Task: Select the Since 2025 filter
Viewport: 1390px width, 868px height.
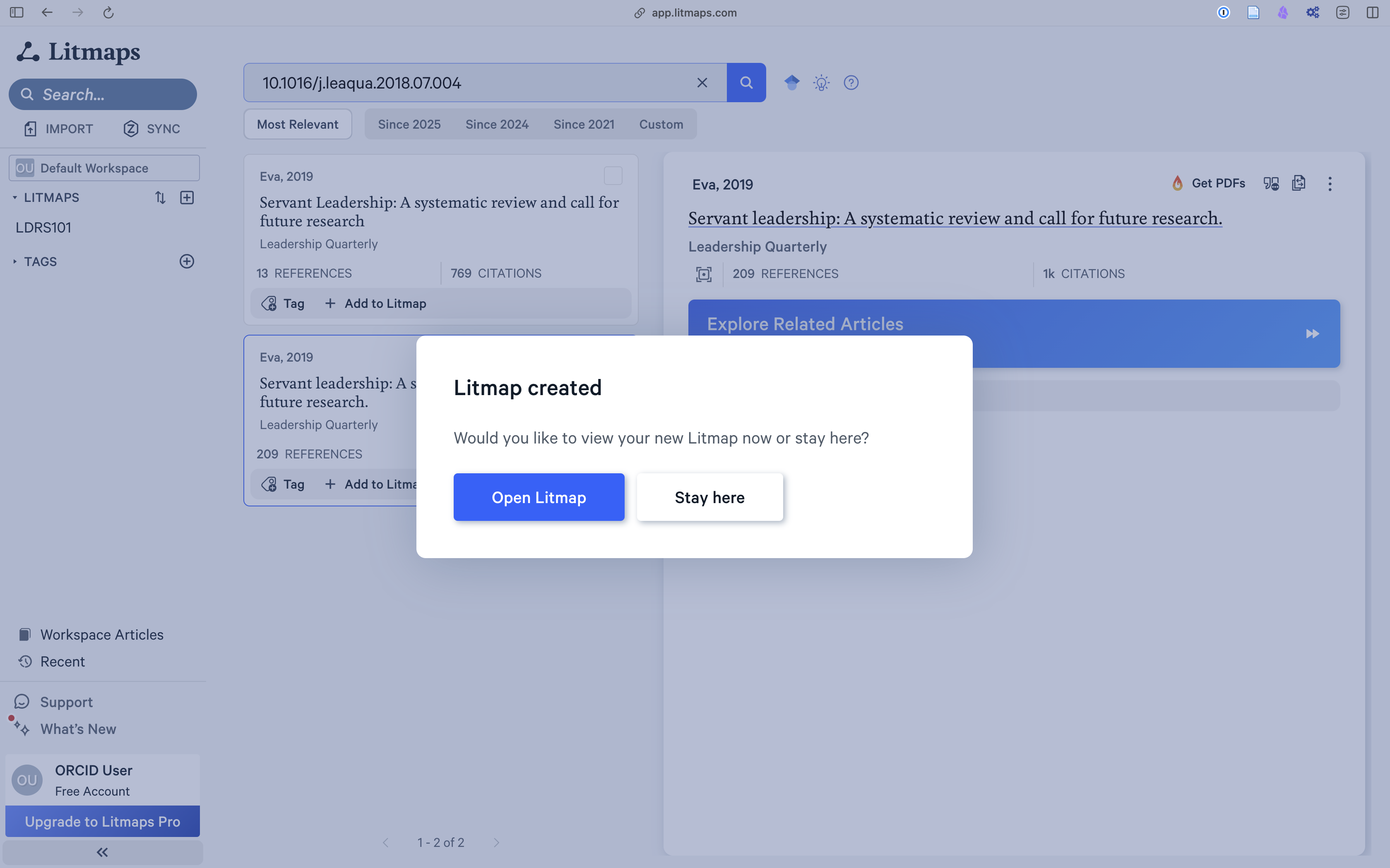Action: pyautogui.click(x=409, y=124)
